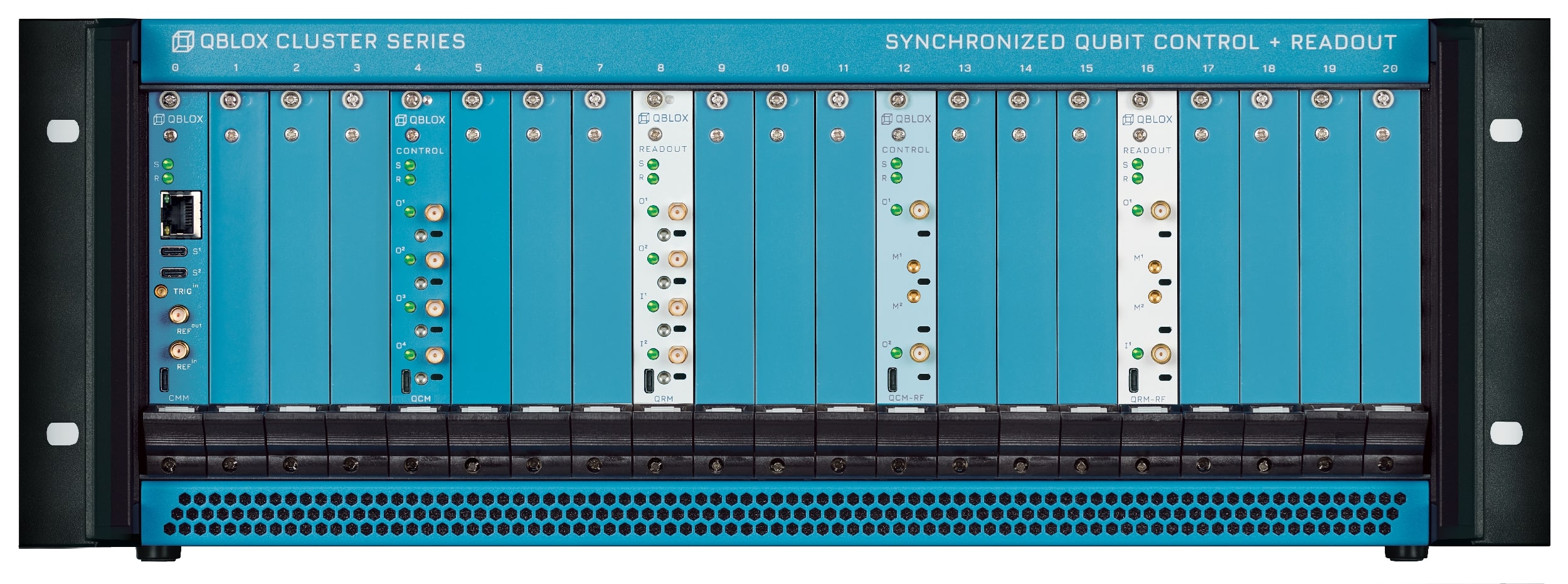This screenshot has height=584, width=1568.
Task: Click the S1 USB-C port on CMM
Action: pos(173,252)
